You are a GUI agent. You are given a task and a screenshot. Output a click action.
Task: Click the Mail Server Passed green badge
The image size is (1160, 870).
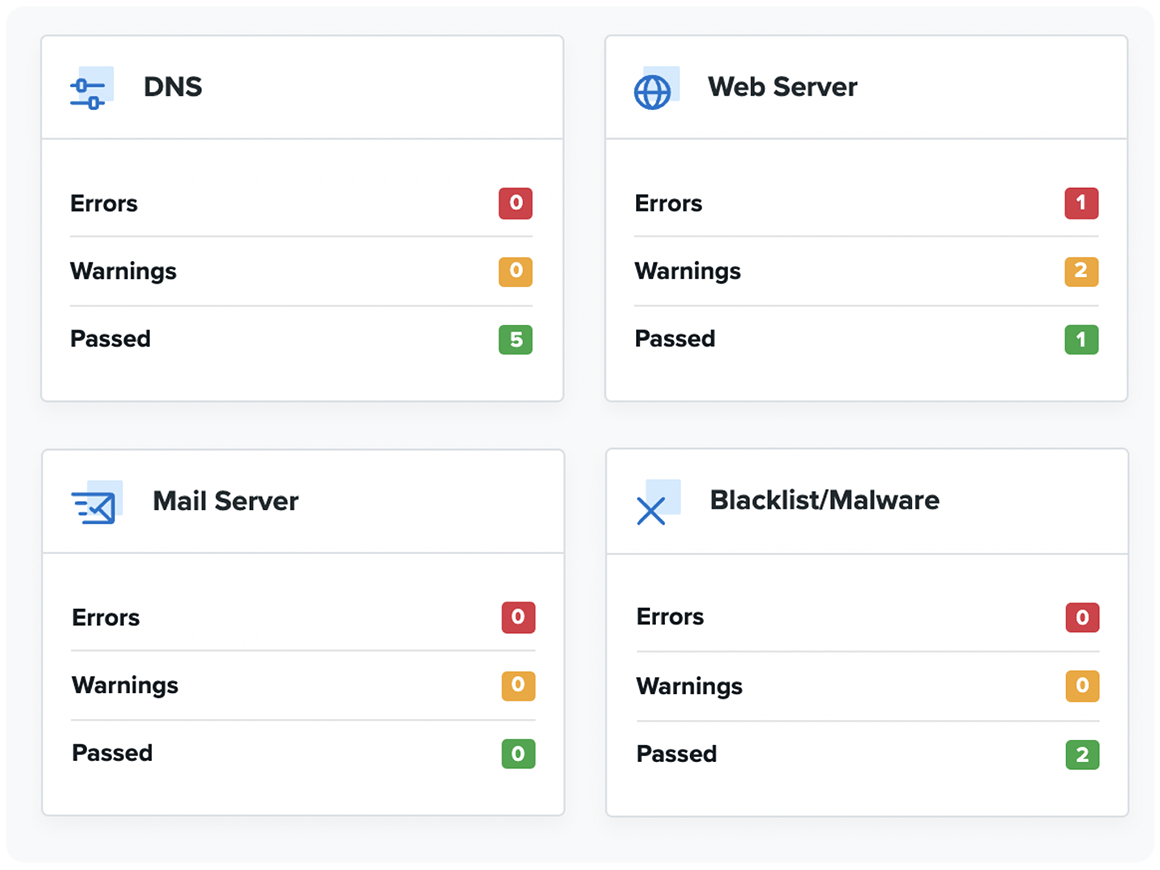(x=518, y=754)
